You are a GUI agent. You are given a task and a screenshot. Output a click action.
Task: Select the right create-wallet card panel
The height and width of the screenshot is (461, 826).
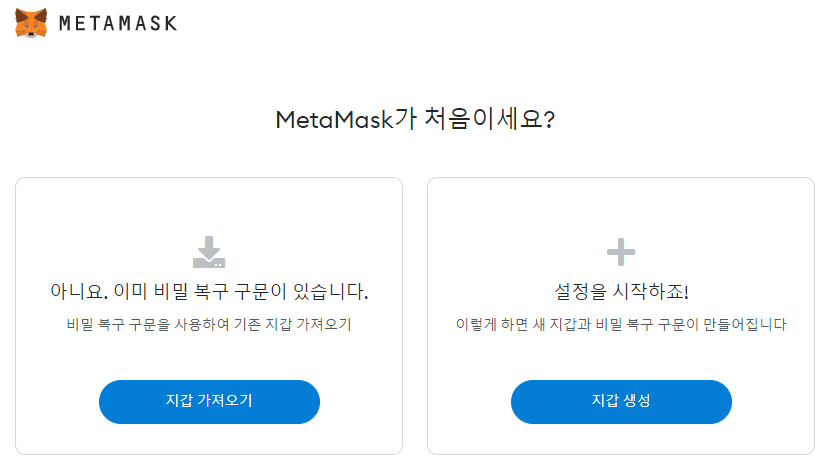pos(621,316)
